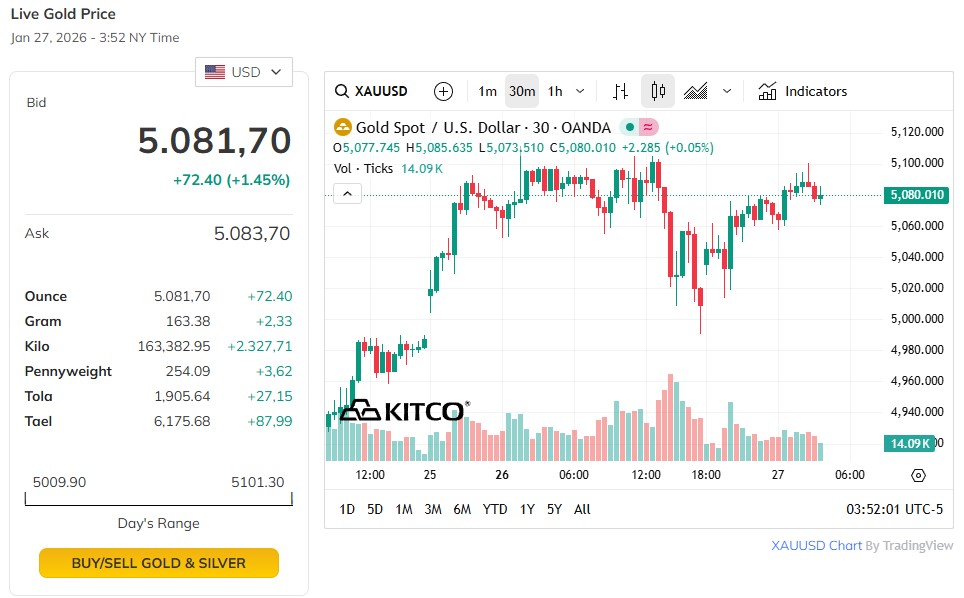This screenshot has height=598, width=964.
Task: Select the candlestick chart style icon
Action: [658, 91]
